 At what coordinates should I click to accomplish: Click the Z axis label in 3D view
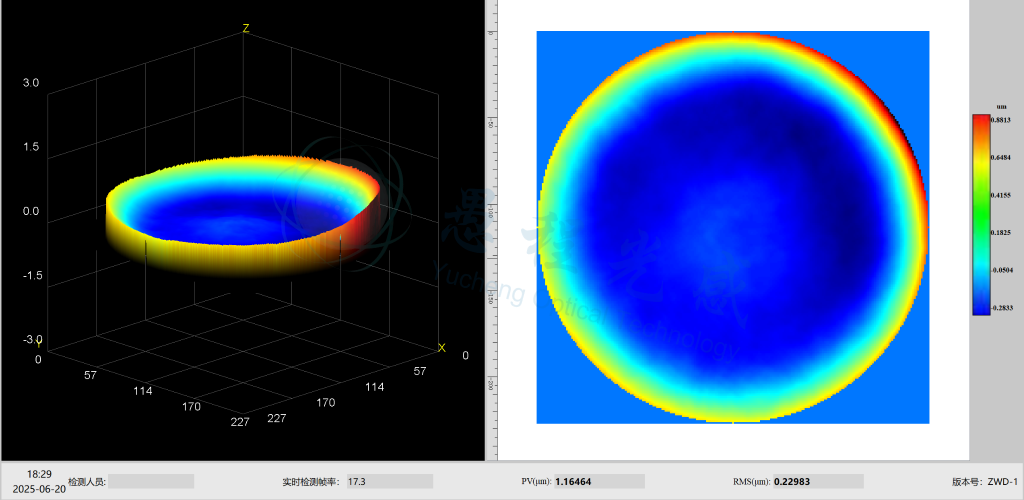pos(246,28)
